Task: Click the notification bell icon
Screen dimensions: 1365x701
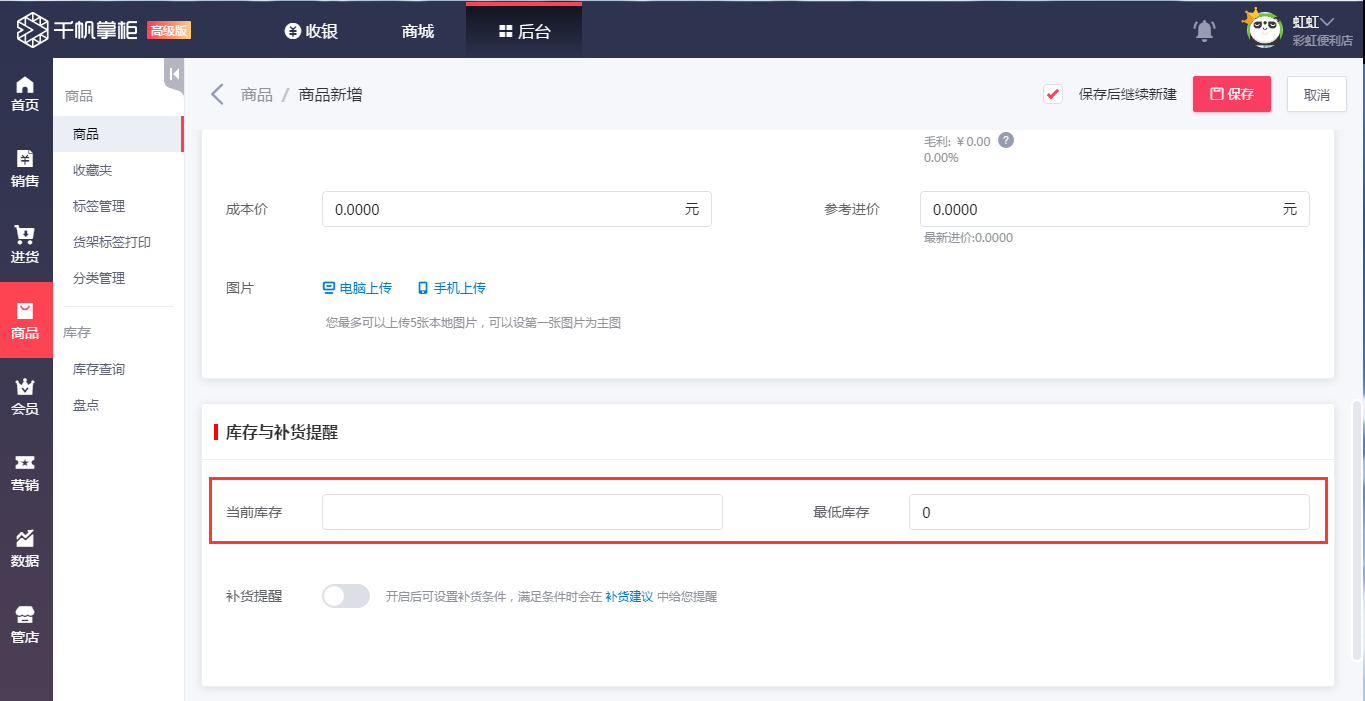Action: click(1204, 29)
